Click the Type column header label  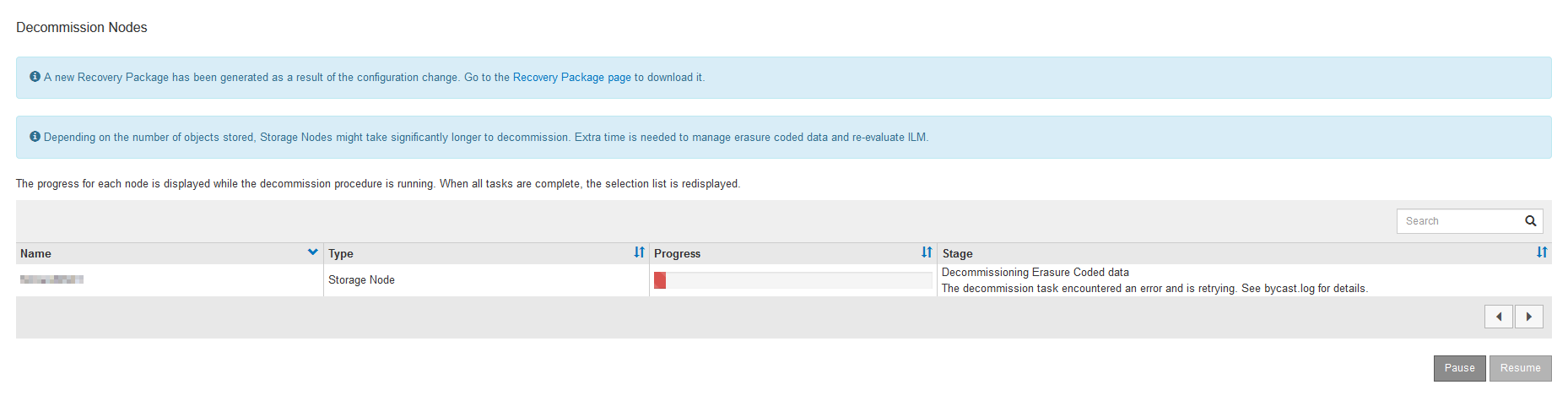341,253
